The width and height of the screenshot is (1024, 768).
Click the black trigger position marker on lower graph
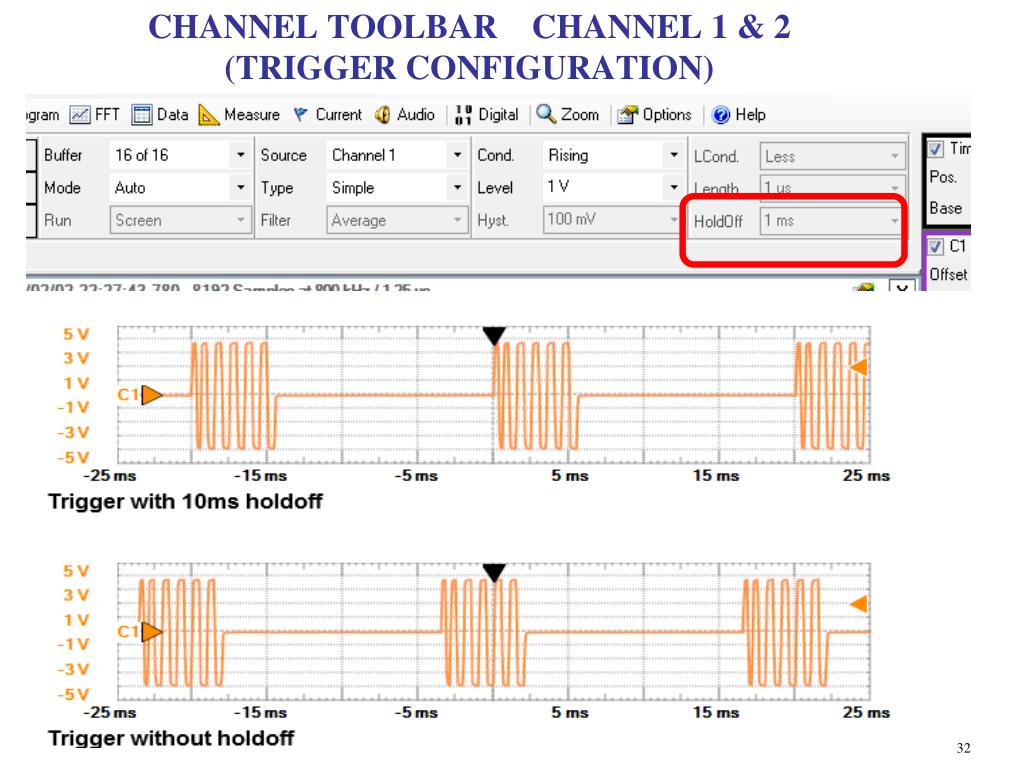pos(494,573)
